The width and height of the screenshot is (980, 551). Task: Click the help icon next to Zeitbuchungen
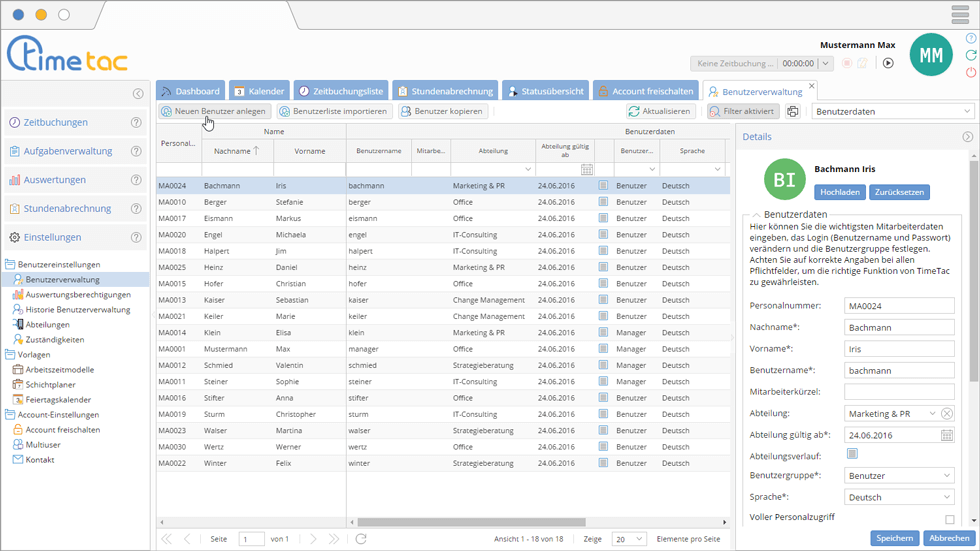click(136, 123)
